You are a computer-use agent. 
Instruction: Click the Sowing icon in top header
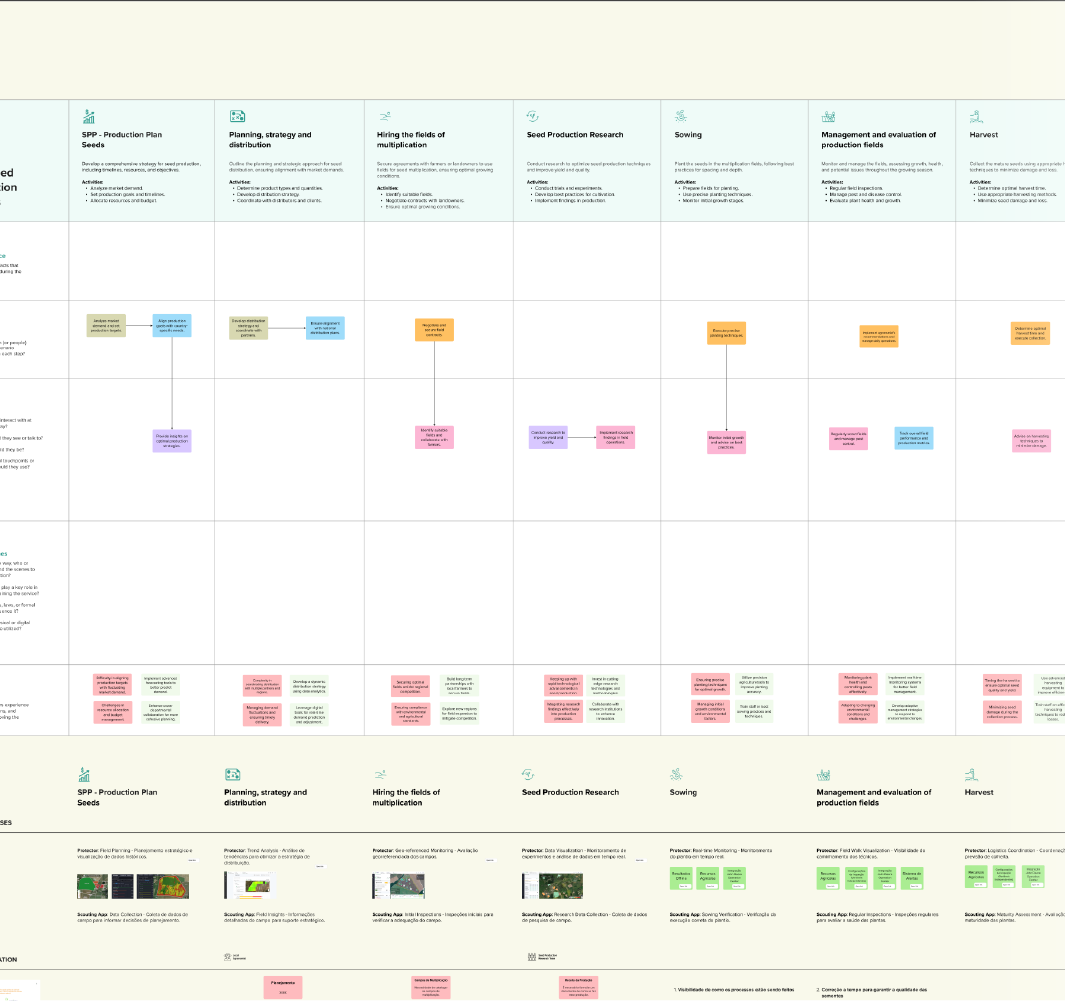click(681, 116)
